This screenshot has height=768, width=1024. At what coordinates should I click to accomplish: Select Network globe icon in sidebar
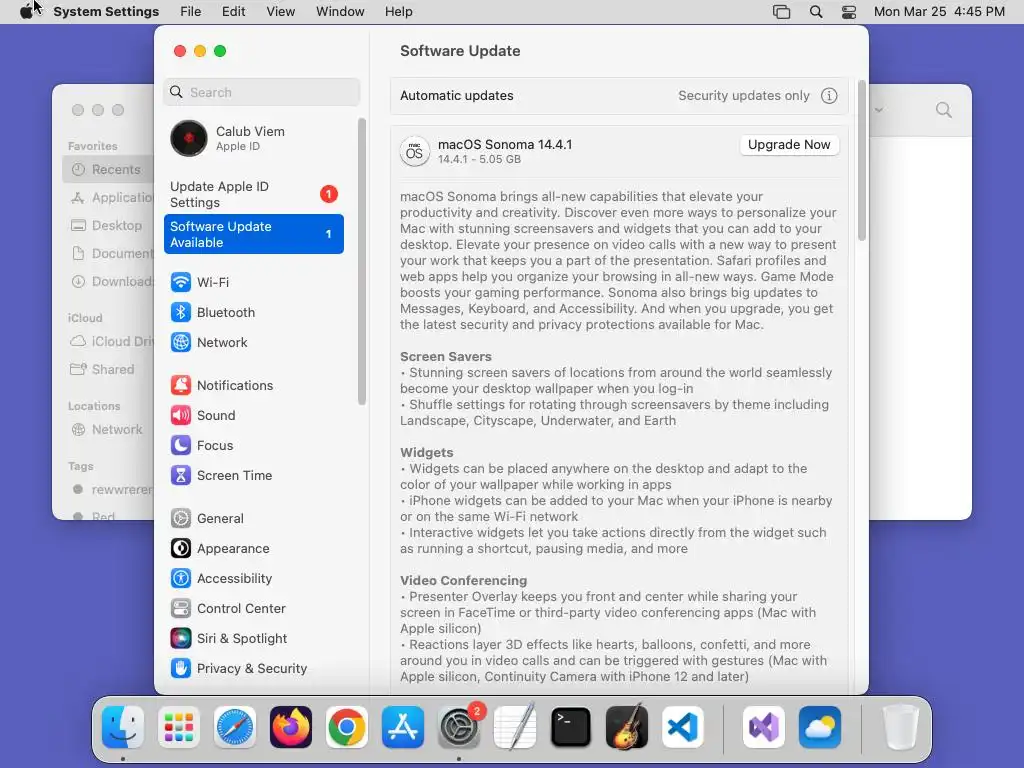[x=181, y=342]
